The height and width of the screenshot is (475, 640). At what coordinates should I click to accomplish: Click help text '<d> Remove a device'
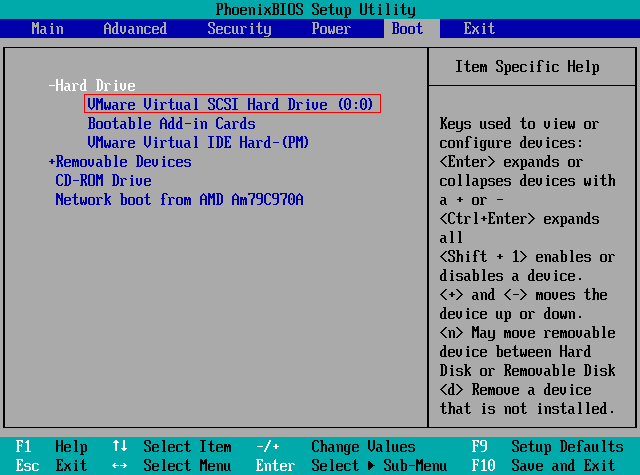coord(515,390)
